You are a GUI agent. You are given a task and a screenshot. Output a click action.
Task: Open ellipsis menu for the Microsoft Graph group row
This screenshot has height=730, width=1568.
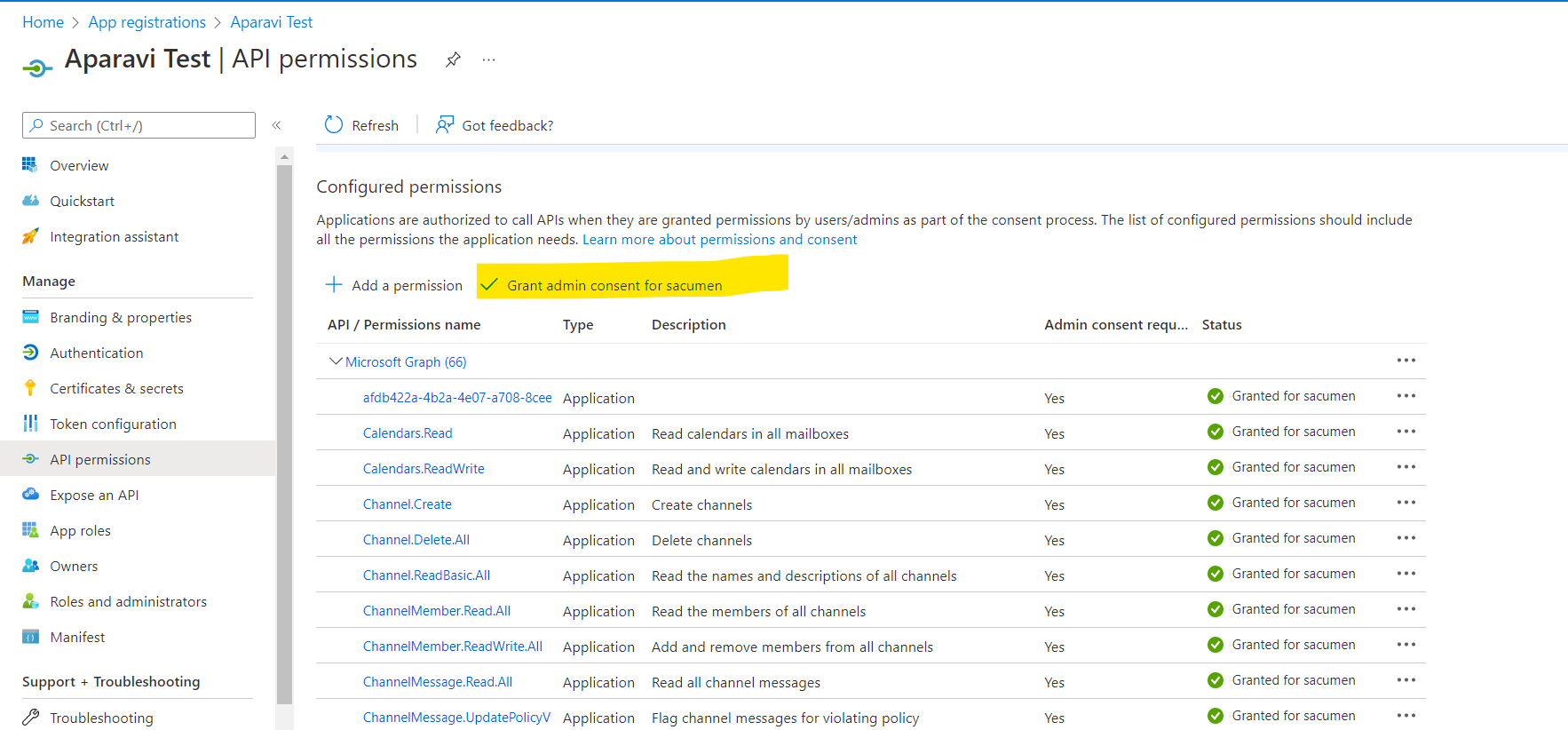(1406, 360)
